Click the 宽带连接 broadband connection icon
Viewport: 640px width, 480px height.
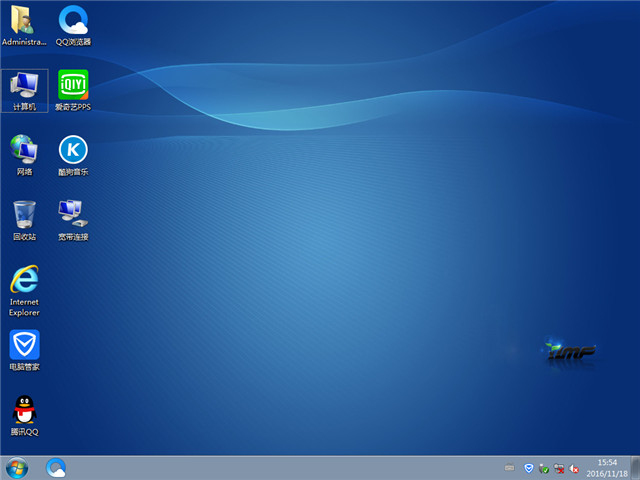pos(73,220)
